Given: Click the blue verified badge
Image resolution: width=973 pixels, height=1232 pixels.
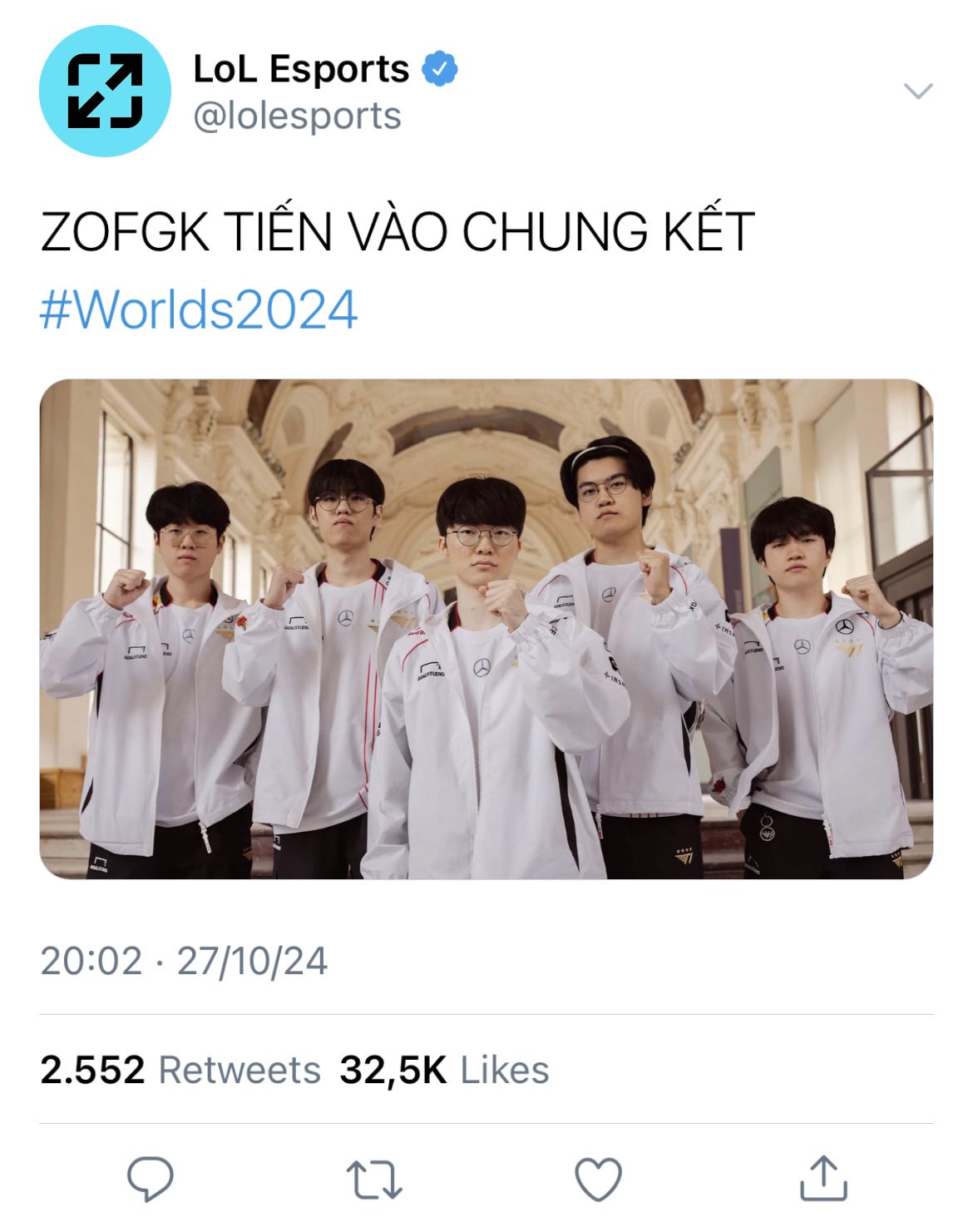Looking at the screenshot, I should pyautogui.click(x=440, y=69).
